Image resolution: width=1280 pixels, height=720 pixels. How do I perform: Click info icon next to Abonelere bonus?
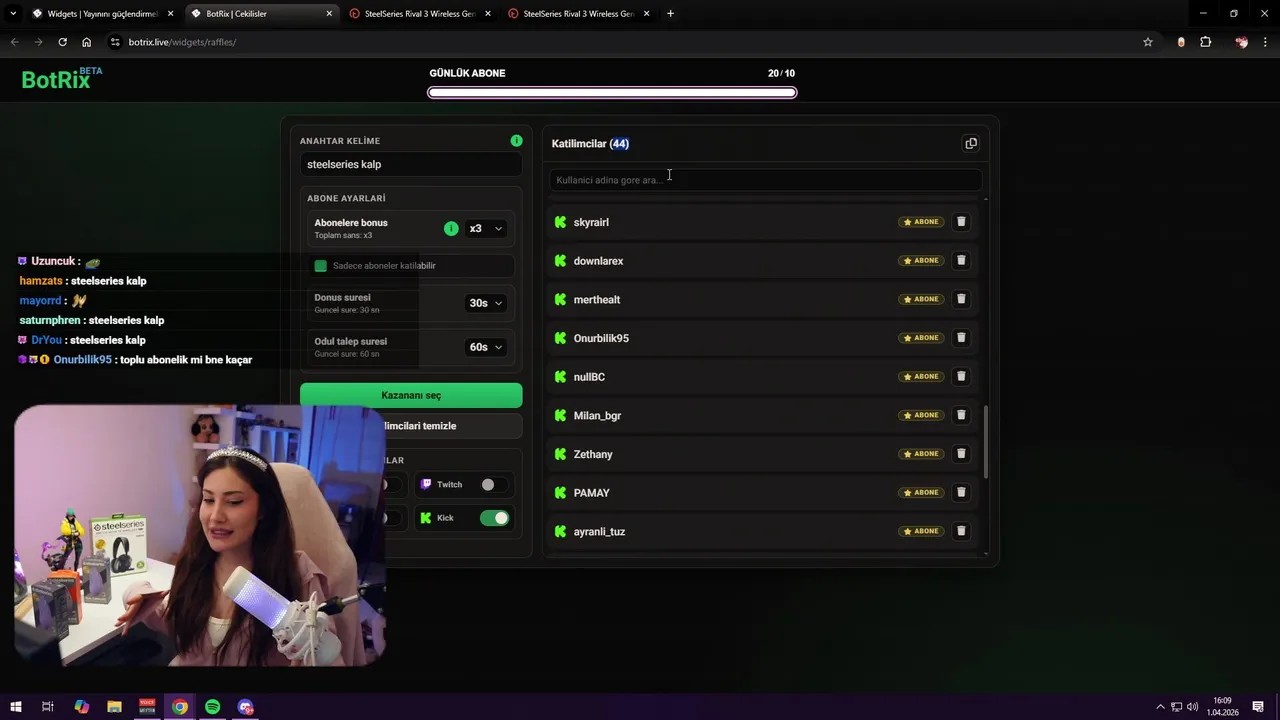point(451,228)
